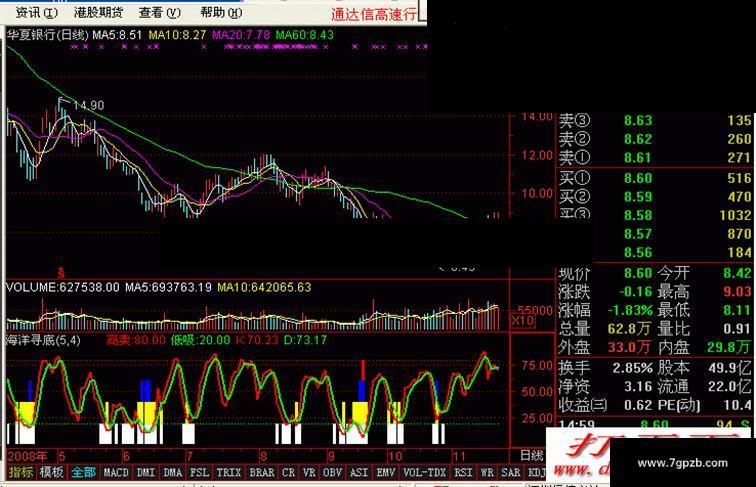
Task: Click the 外盘 value 33.0万
Action: coord(630,347)
